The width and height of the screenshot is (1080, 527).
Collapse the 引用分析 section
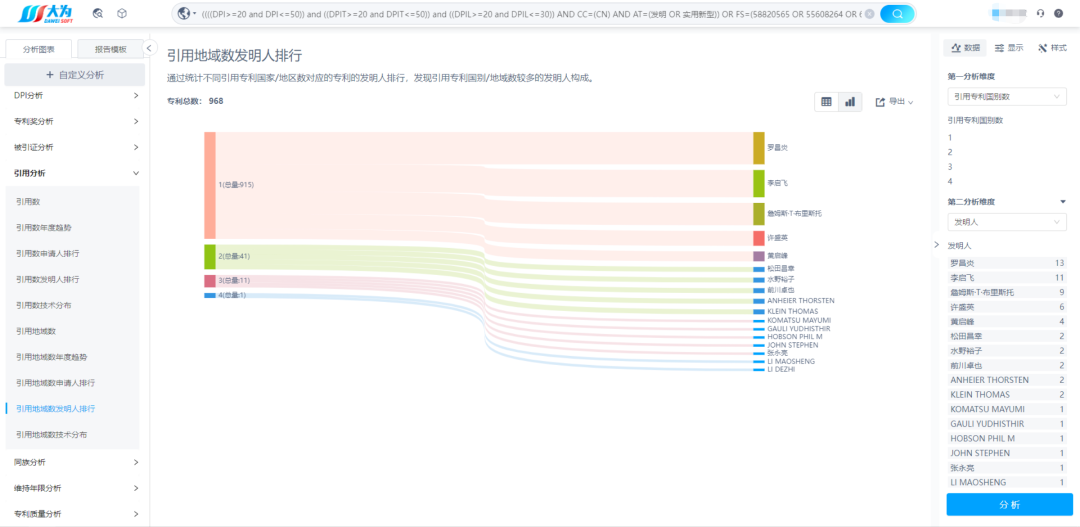coord(76,174)
